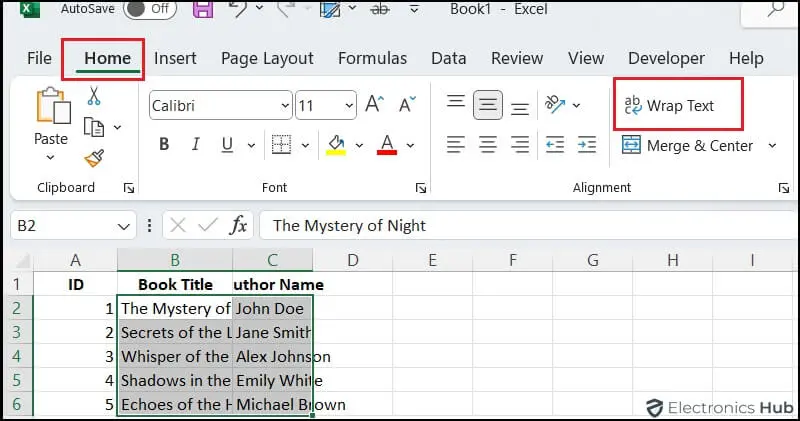Click the Cut scissors icon

pos(94,96)
